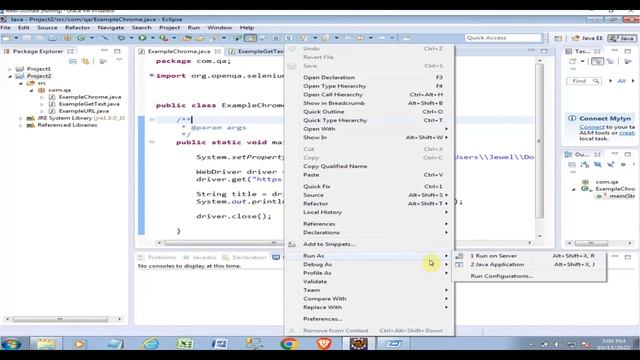
Task: Open Chrome from the taskbar
Action: click(289, 344)
